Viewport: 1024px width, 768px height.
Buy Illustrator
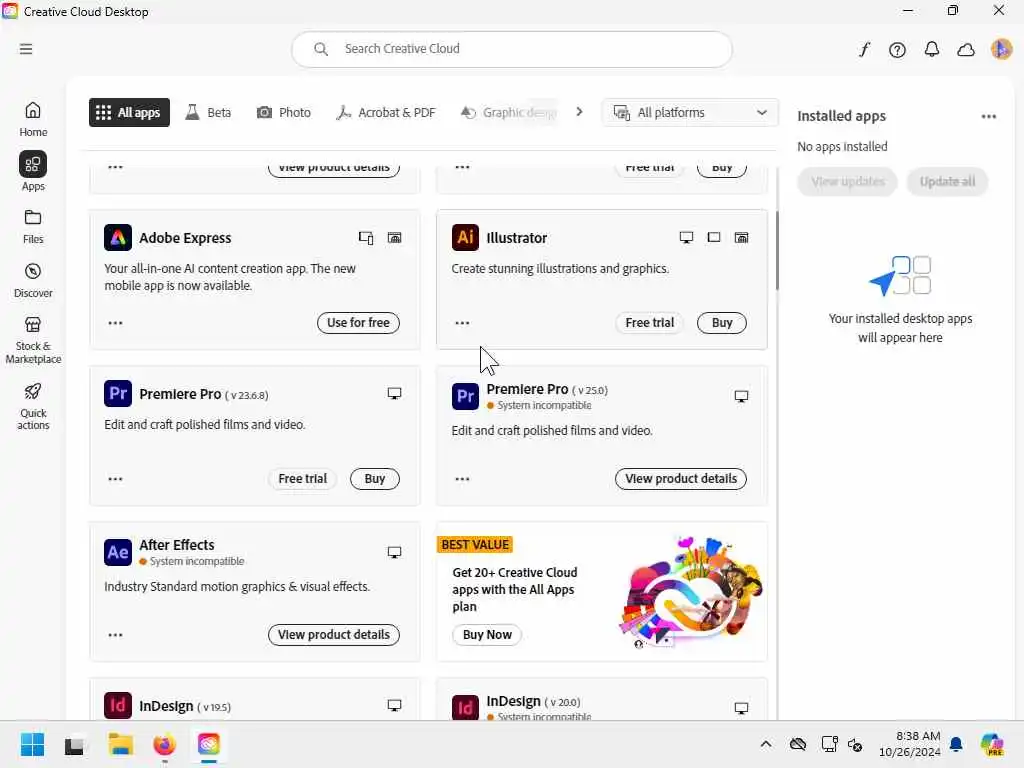click(722, 323)
